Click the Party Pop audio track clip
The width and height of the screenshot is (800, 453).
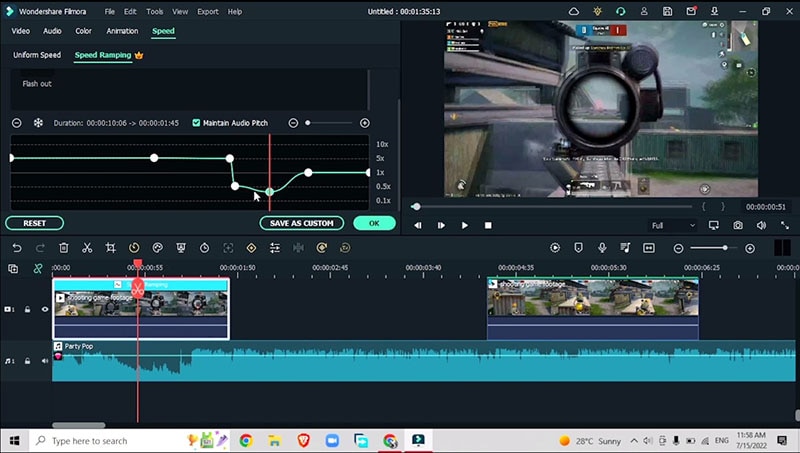[x=423, y=361]
